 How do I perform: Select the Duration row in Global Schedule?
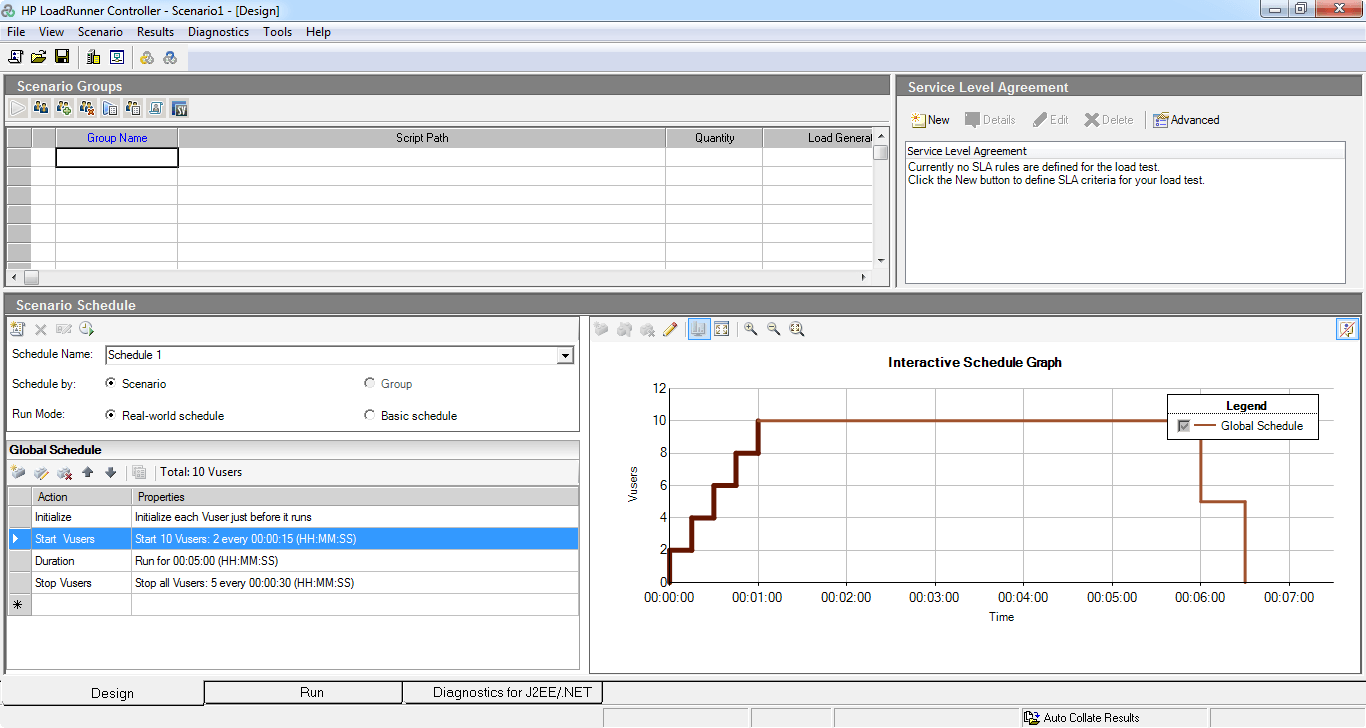click(x=55, y=561)
